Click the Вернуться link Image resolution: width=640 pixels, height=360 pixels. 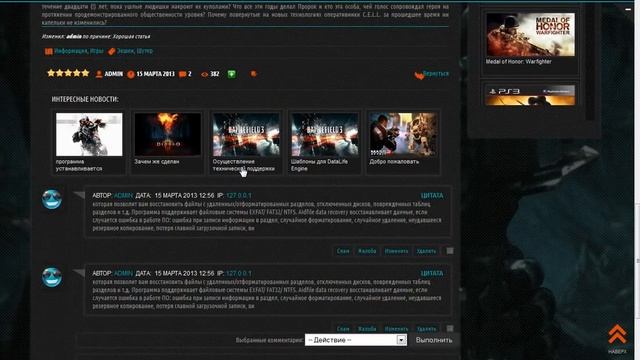436,74
